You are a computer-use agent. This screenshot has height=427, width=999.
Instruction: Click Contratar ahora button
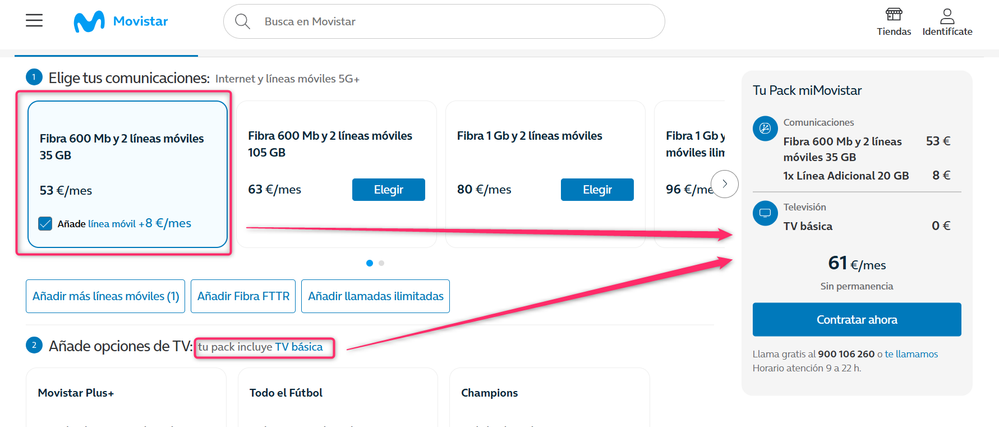tap(856, 320)
